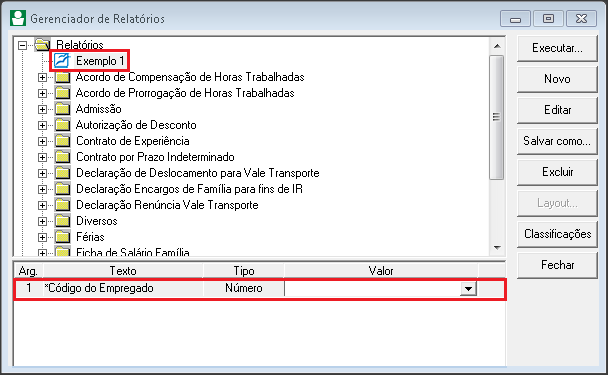Expand Contrato por Prazo Indeterminado folder
The height and width of the screenshot is (375, 608).
point(42,157)
